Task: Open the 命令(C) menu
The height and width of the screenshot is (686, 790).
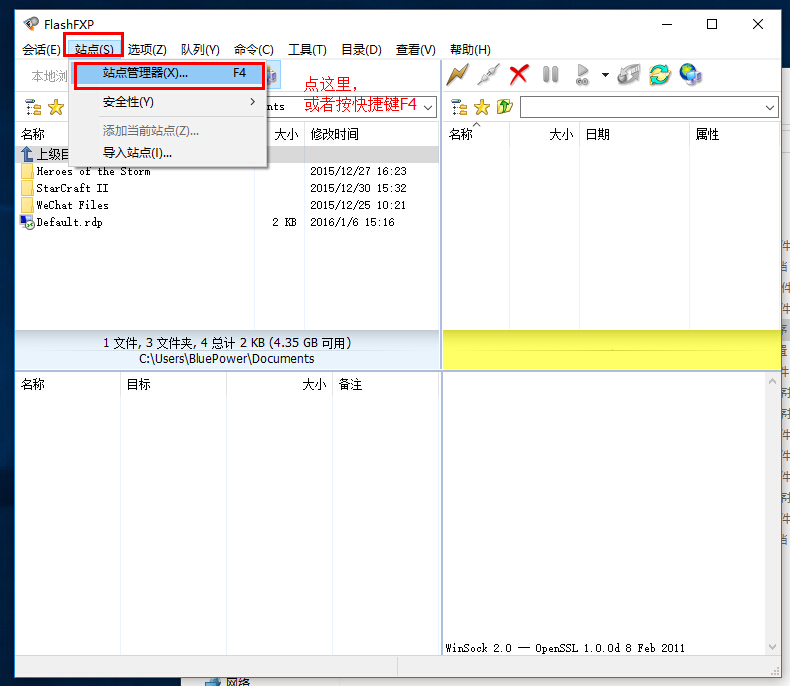Action: (x=253, y=49)
